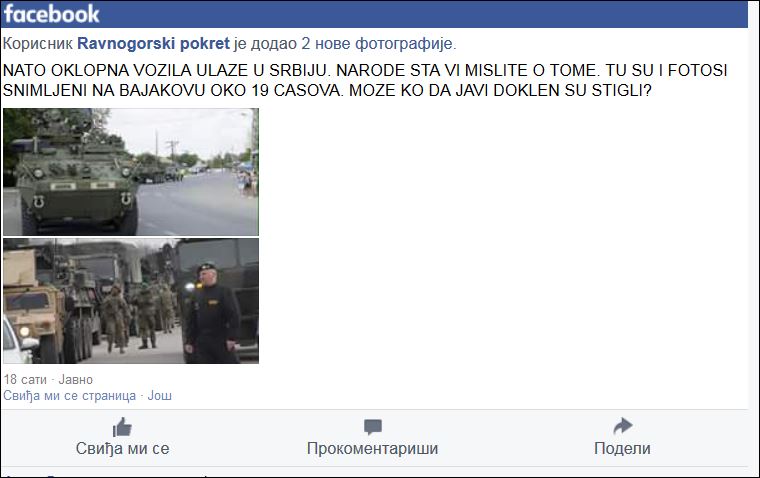760x478 pixels.
Task: Click the '18 сати' post timestamp
Action: (x=25, y=380)
